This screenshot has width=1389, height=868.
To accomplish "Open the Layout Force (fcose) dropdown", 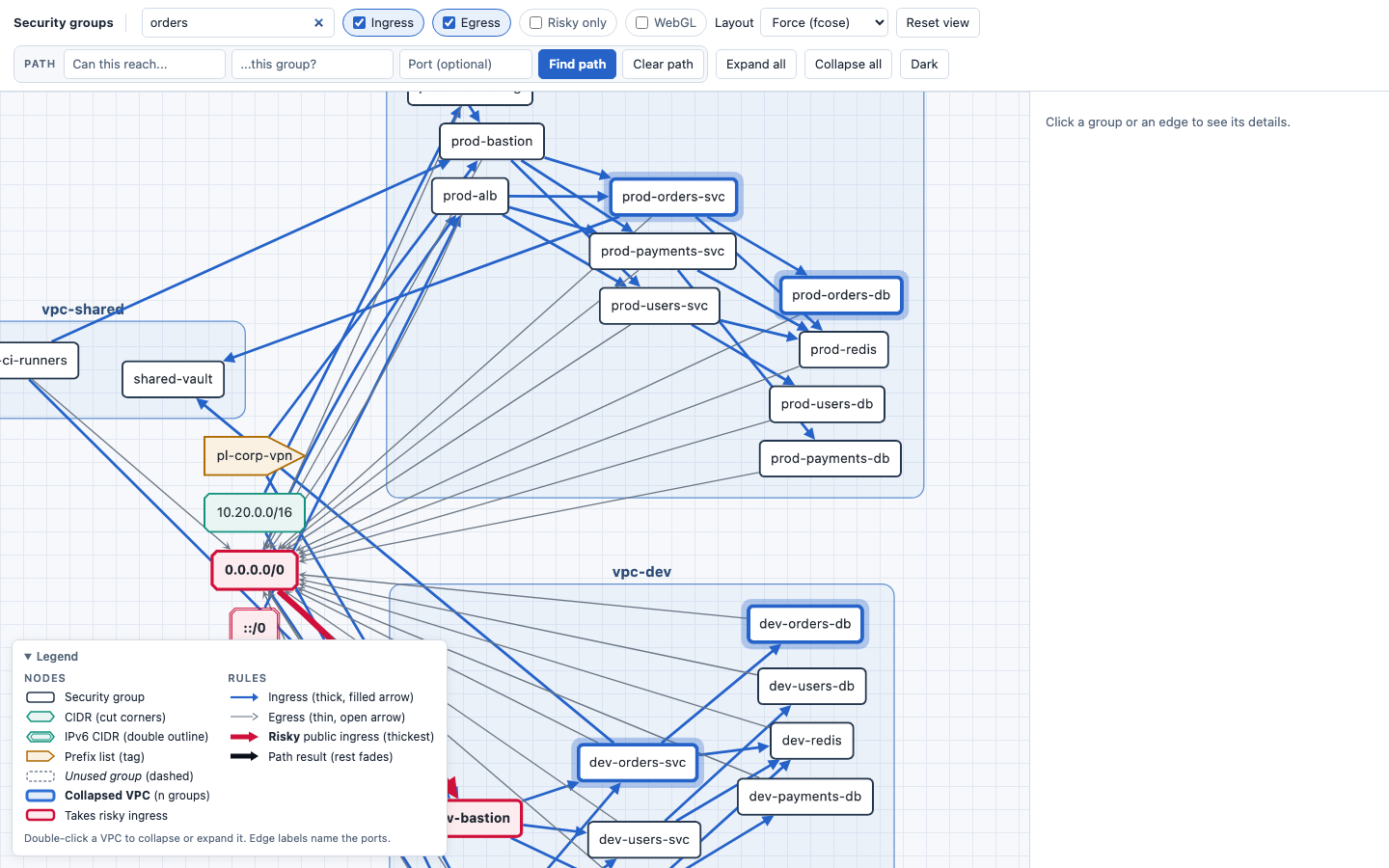I will pyautogui.click(x=825, y=23).
